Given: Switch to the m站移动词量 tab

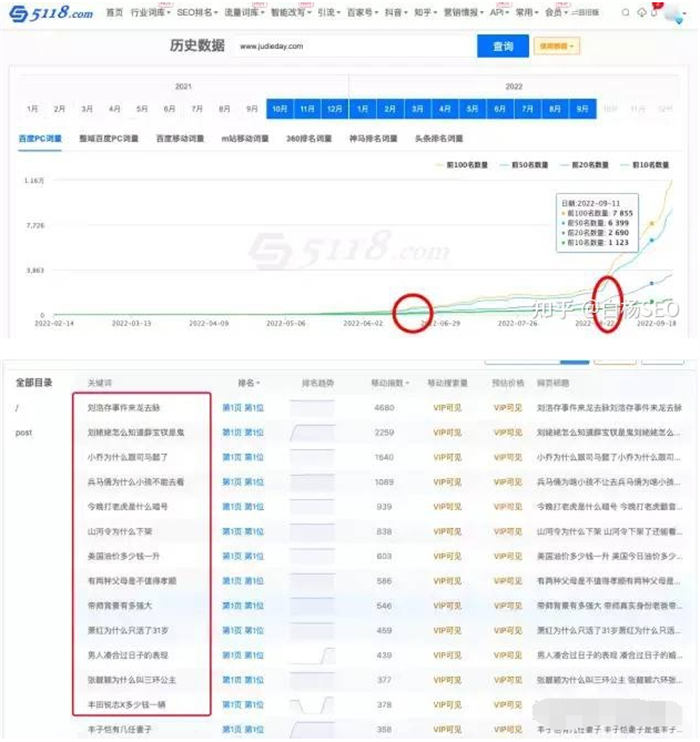Looking at the screenshot, I should pos(245,139).
